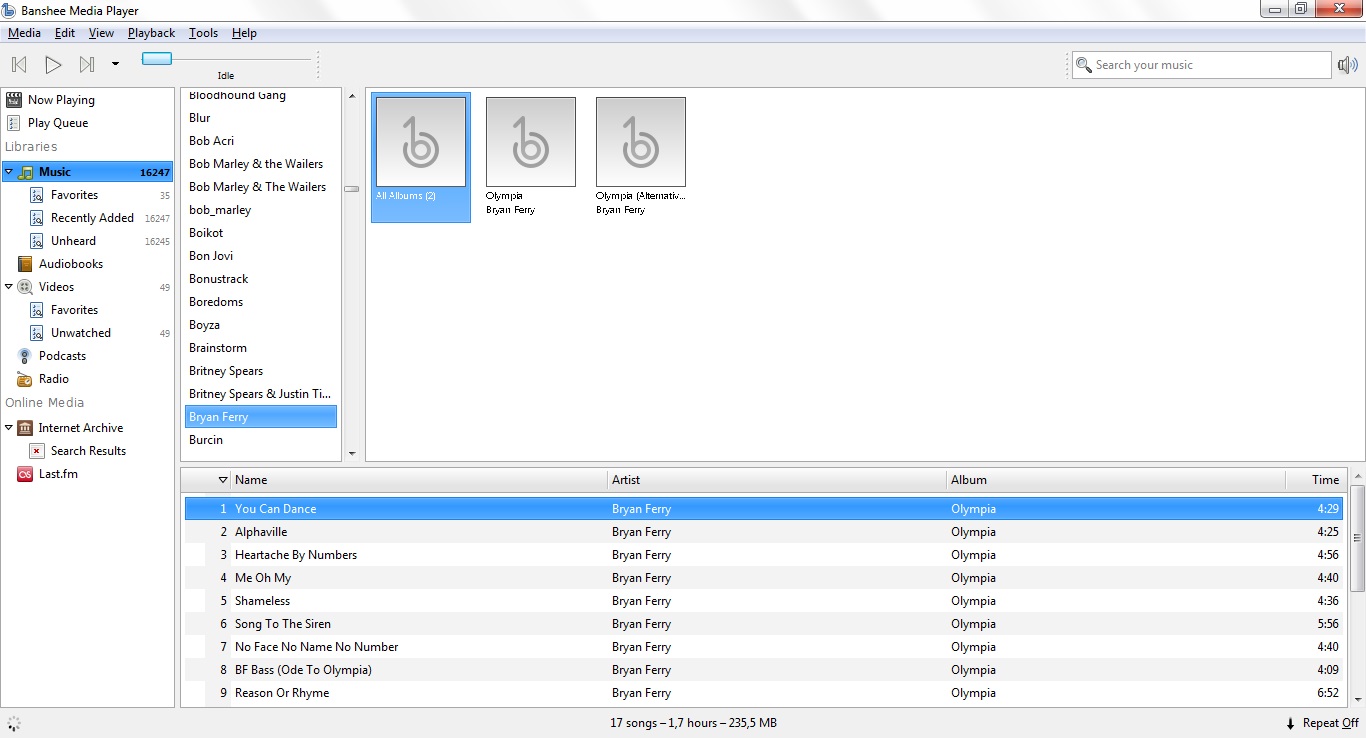Image resolution: width=1366 pixels, height=738 pixels.
Task: Open the Help menu
Action: (244, 33)
